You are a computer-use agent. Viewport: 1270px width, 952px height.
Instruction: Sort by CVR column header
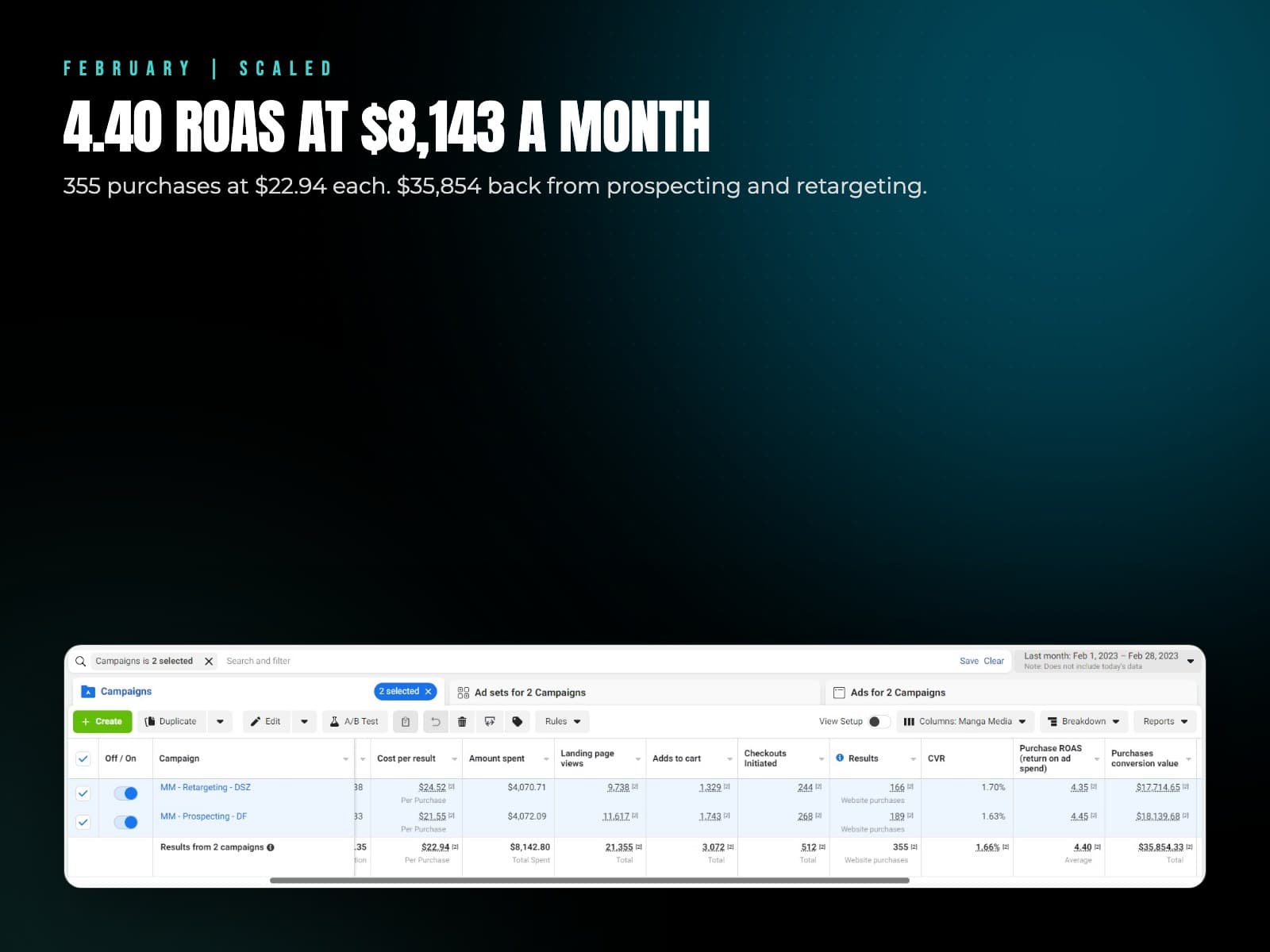pyautogui.click(x=937, y=758)
